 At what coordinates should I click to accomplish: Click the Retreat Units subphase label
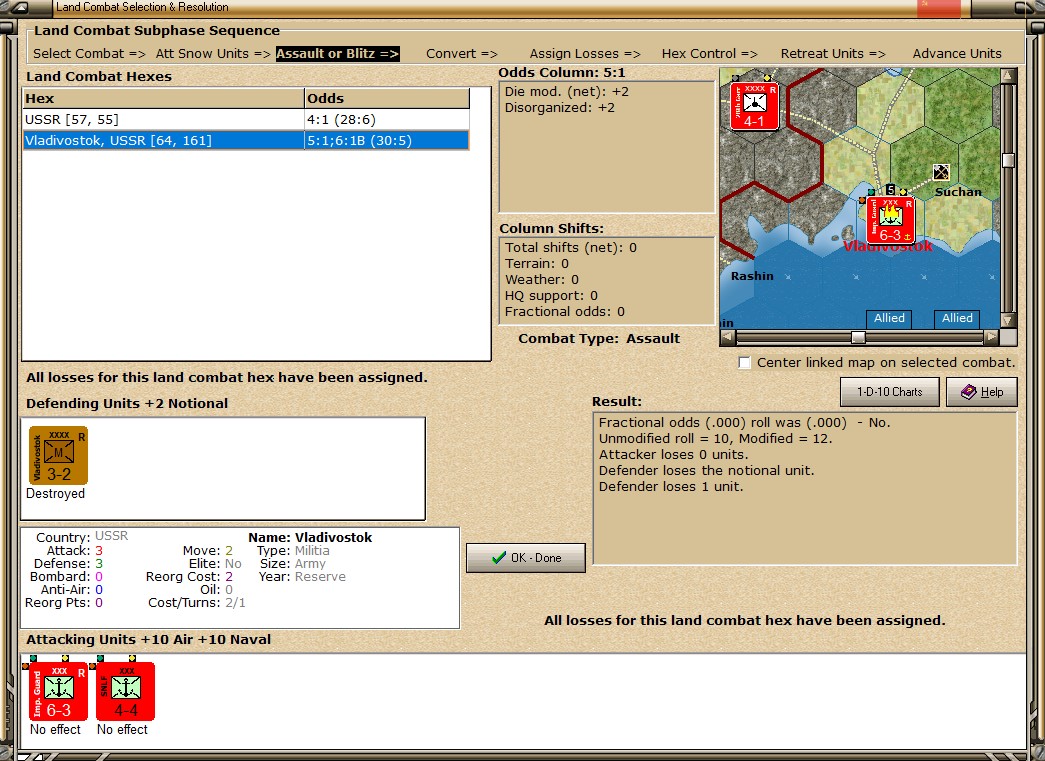(833, 53)
